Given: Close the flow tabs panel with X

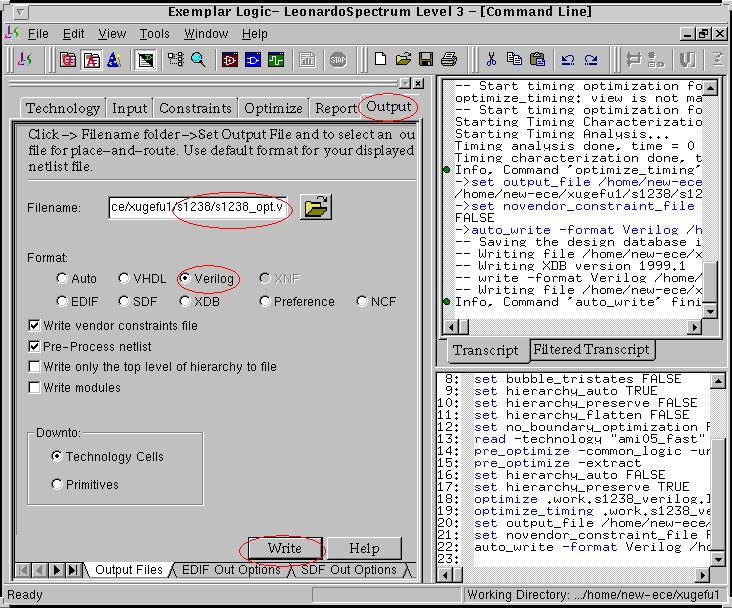Looking at the screenshot, I should (x=419, y=83).
